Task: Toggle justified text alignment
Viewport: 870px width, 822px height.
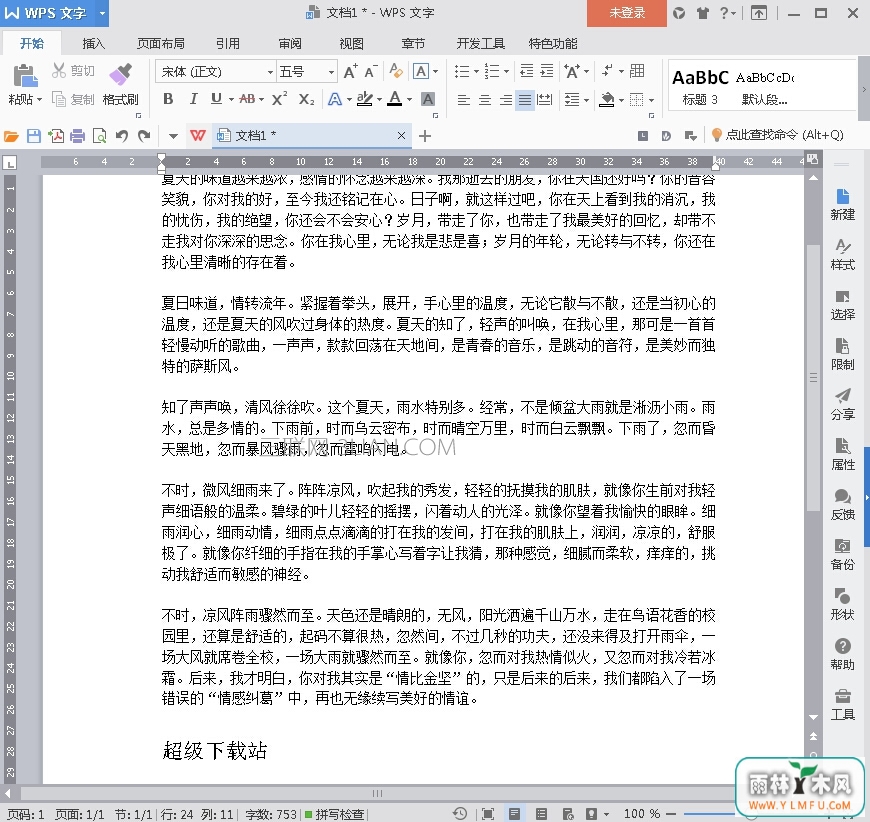Action: pyautogui.click(x=525, y=100)
